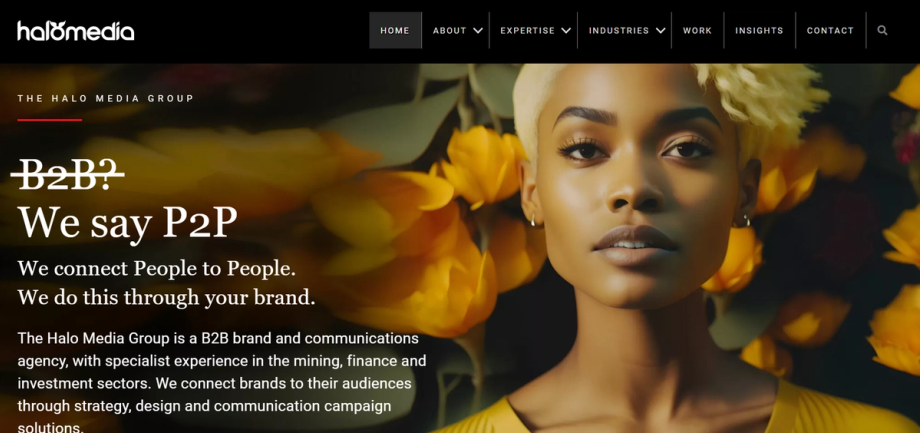Select the Home menu item
The height and width of the screenshot is (433, 920).
click(395, 31)
